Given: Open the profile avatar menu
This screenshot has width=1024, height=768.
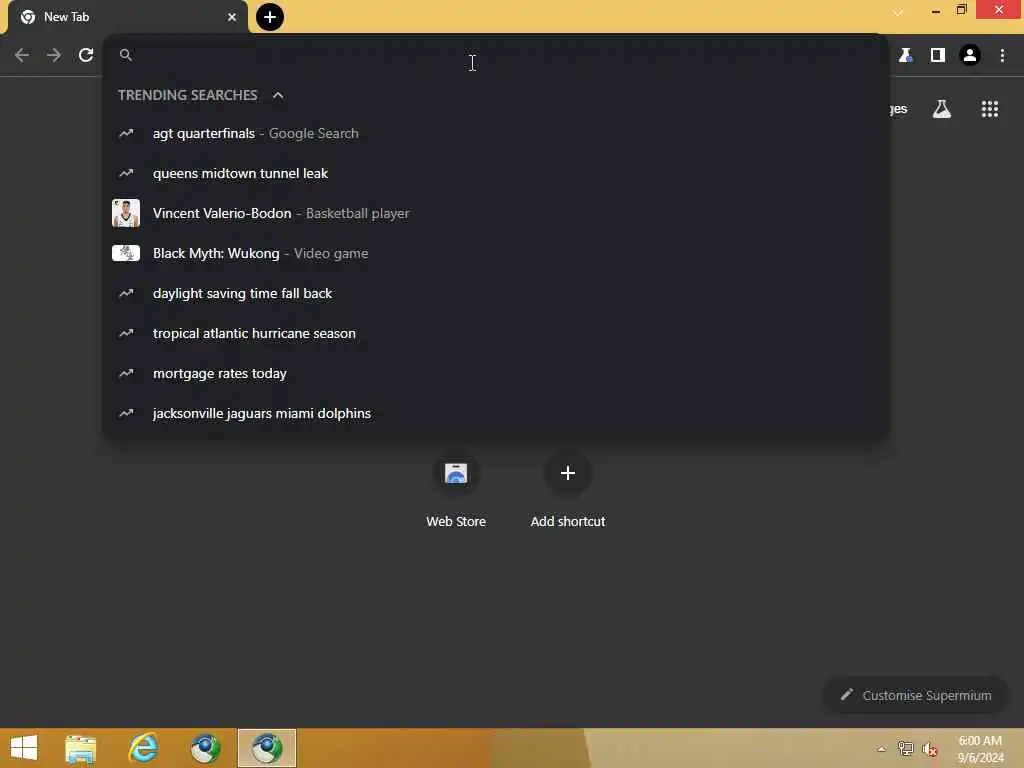Looking at the screenshot, I should click(x=970, y=55).
